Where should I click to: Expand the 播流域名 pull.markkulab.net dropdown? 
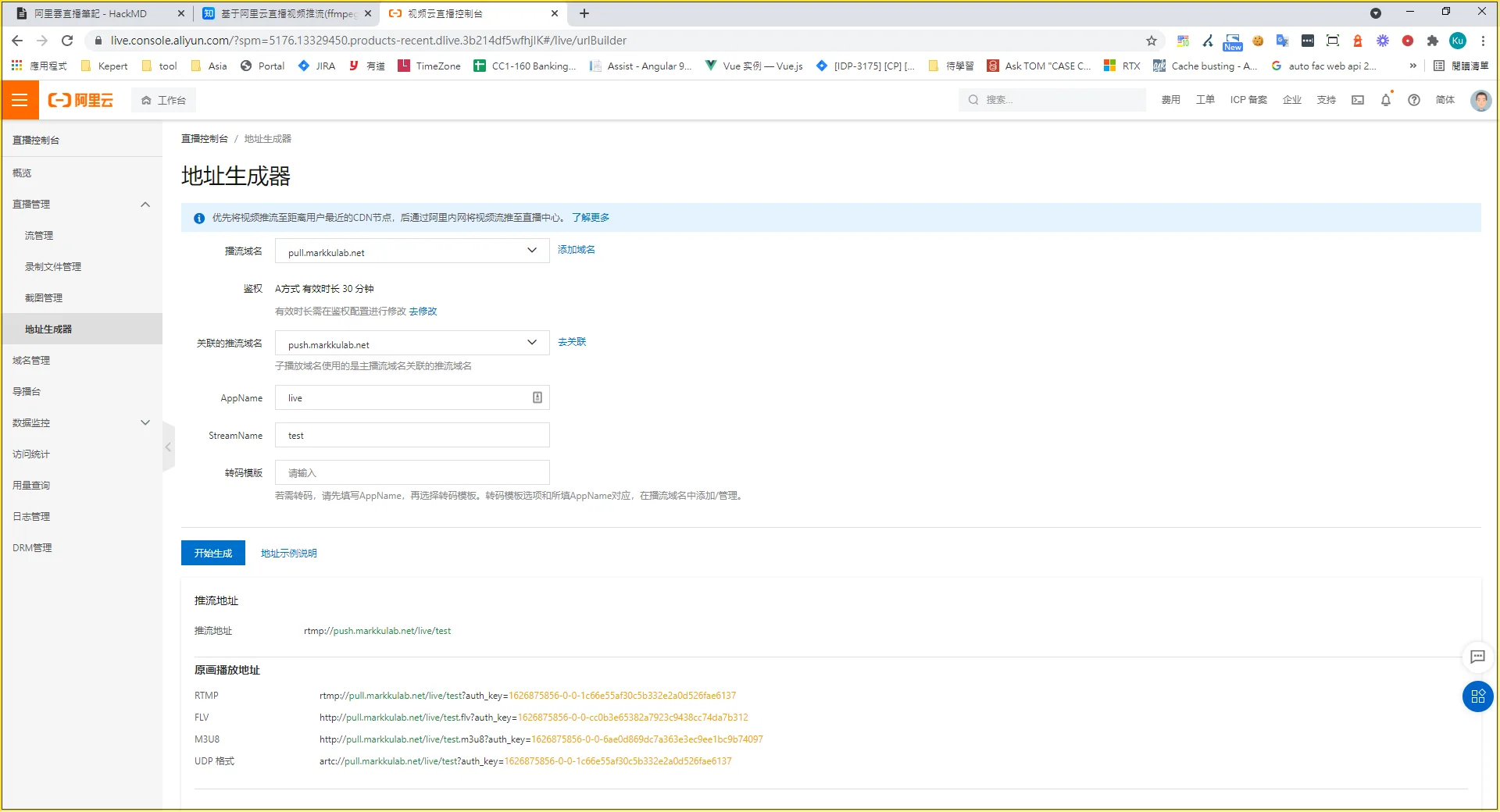pyautogui.click(x=531, y=251)
